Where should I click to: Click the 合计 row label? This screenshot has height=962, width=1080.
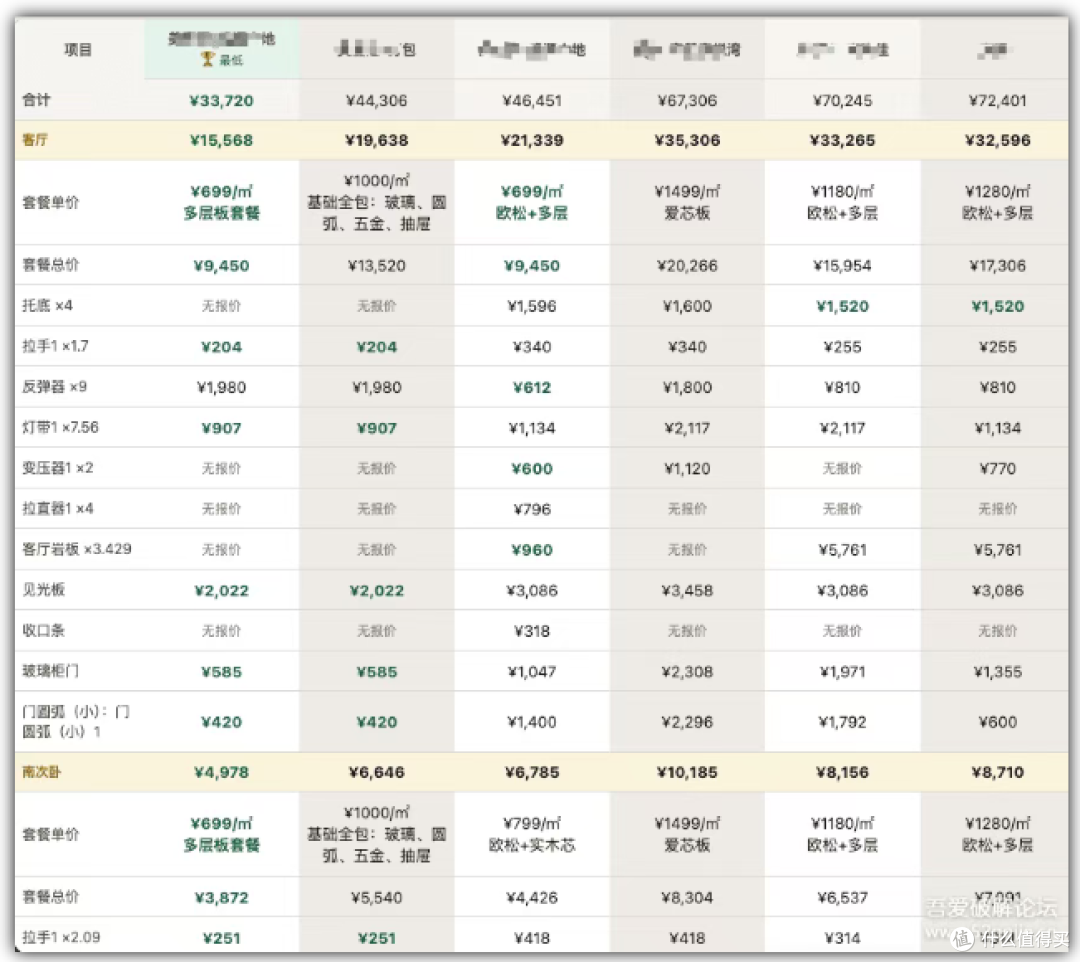tap(37, 100)
